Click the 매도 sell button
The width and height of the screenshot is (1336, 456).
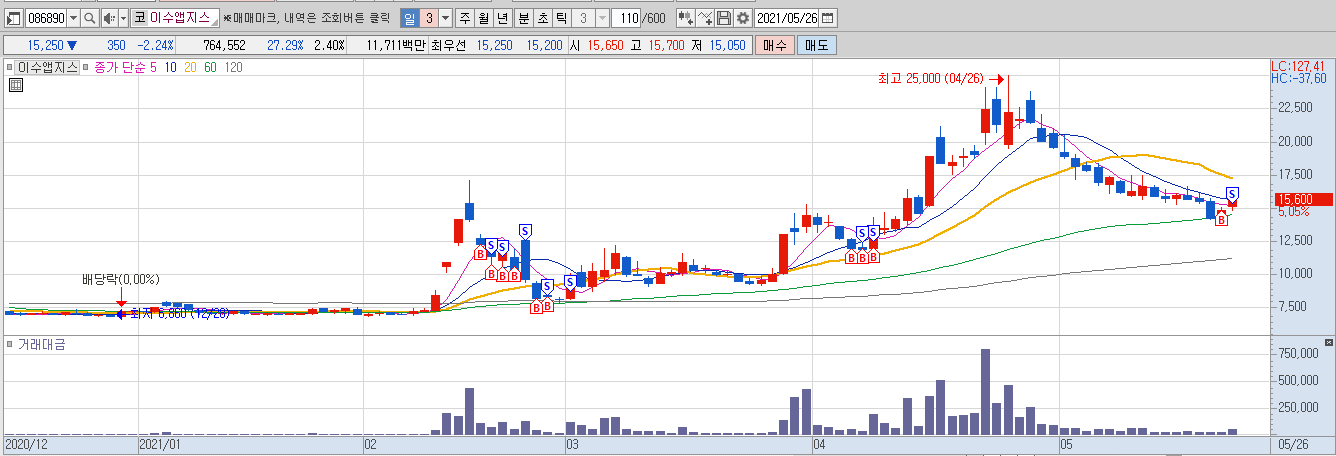pyautogui.click(x=817, y=45)
